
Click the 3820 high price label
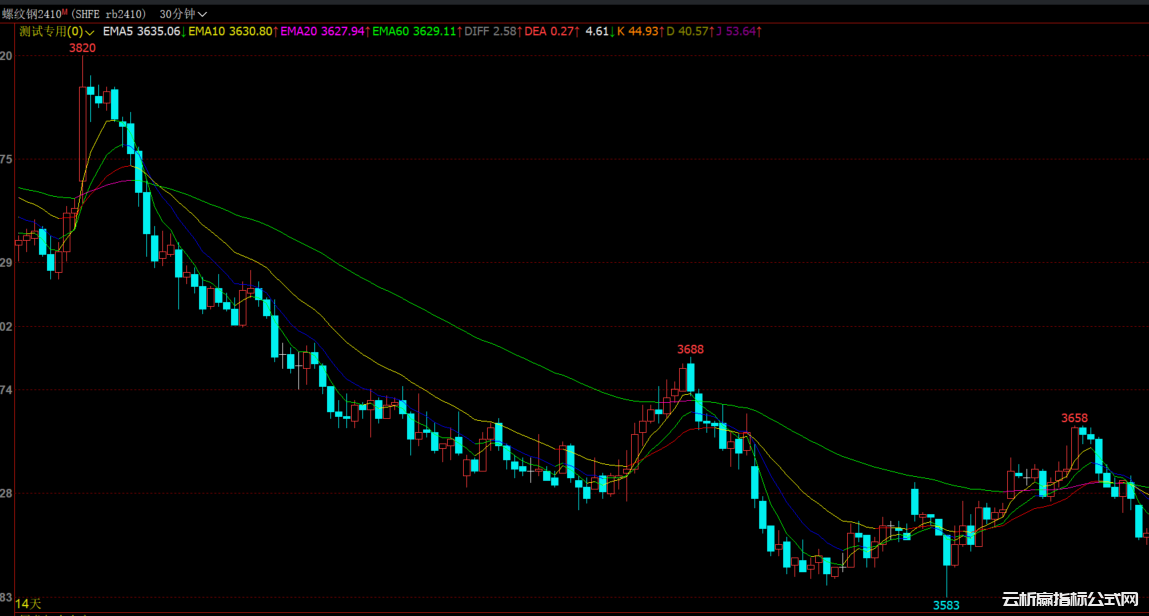(x=82, y=48)
